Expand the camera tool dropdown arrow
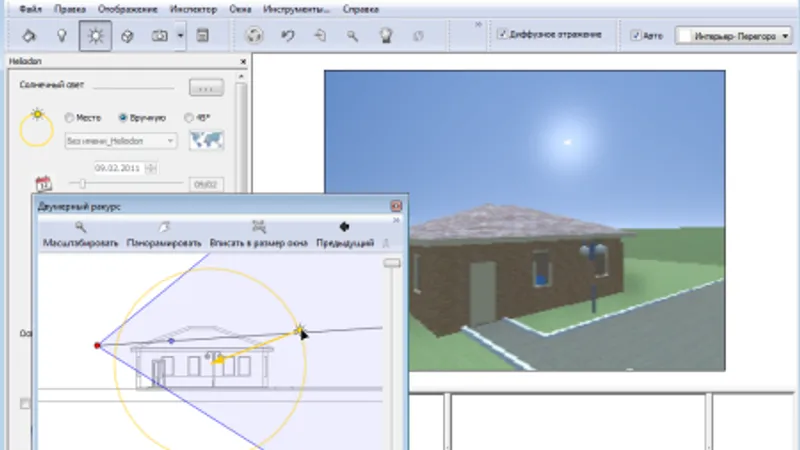The width and height of the screenshot is (800, 450). point(180,36)
